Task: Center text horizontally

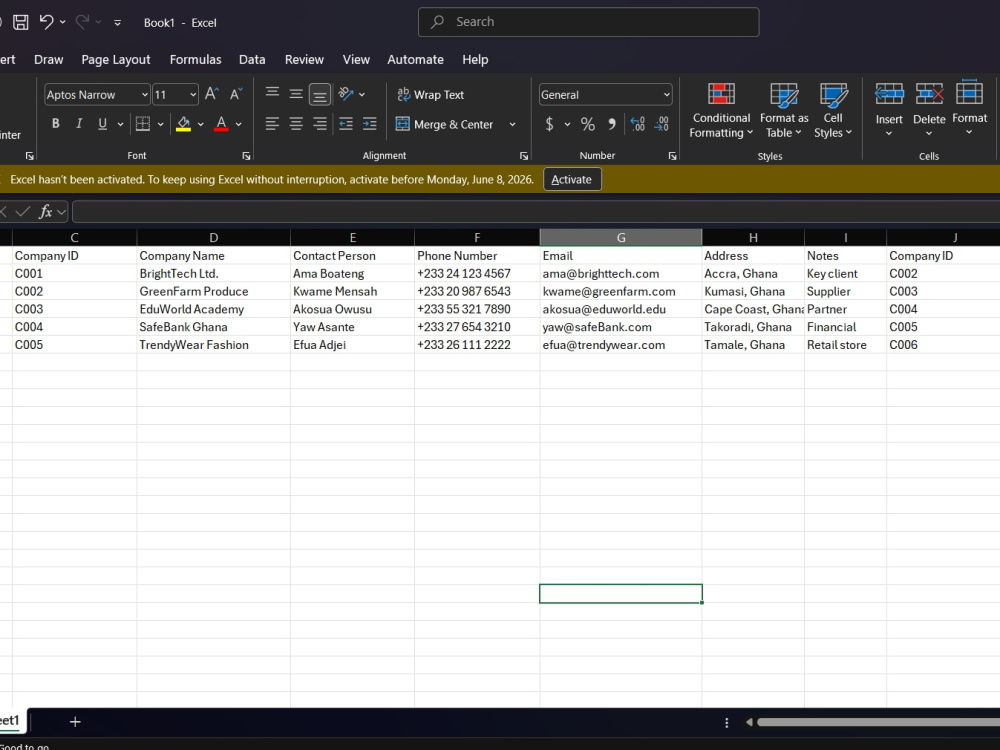Action: pos(296,124)
